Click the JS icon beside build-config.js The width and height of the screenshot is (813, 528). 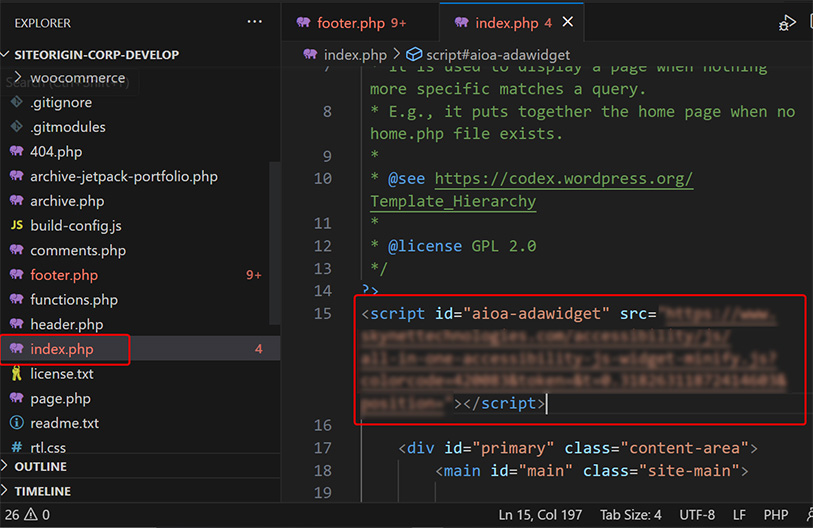tap(17, 225)
